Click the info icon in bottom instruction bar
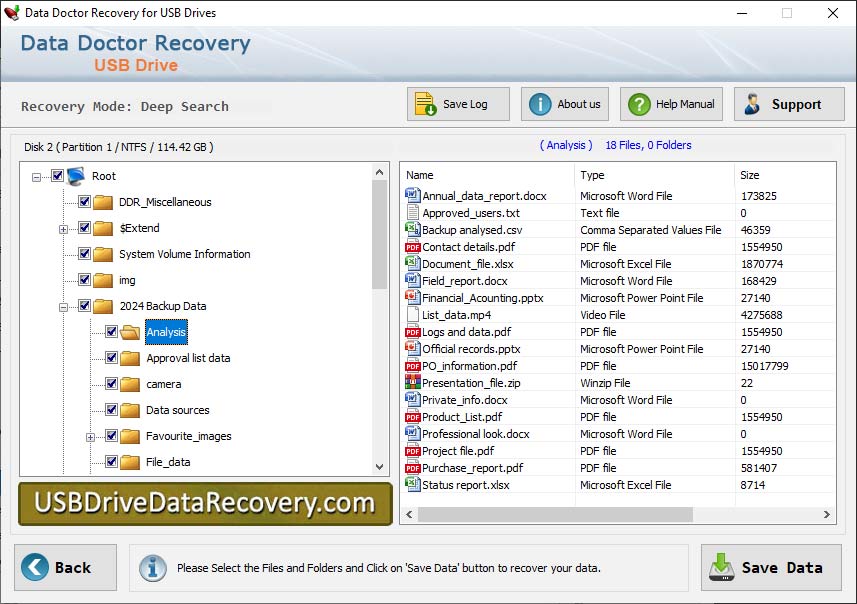857x604 pixels. point(152,568)
